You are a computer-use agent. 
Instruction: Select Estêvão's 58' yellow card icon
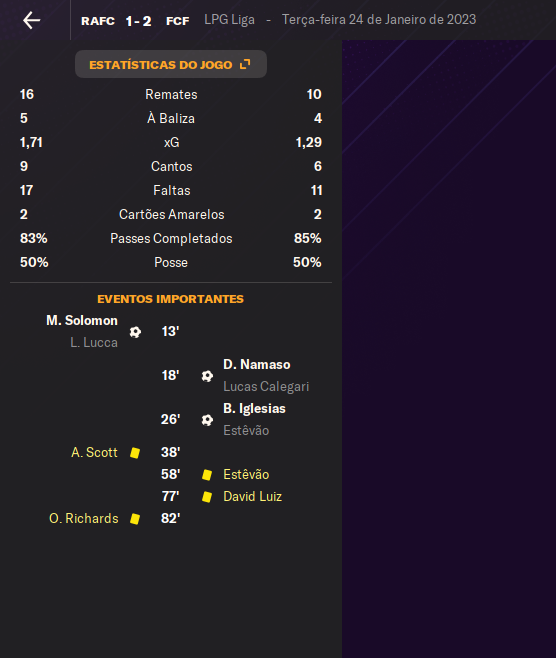point(207,475)
